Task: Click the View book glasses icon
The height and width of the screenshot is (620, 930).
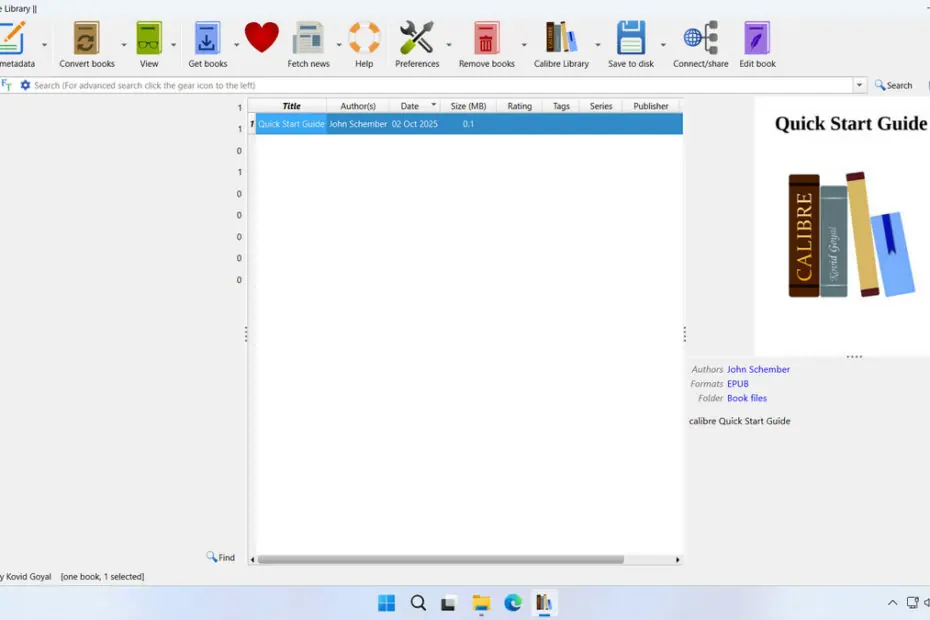Action: (149, 40)
